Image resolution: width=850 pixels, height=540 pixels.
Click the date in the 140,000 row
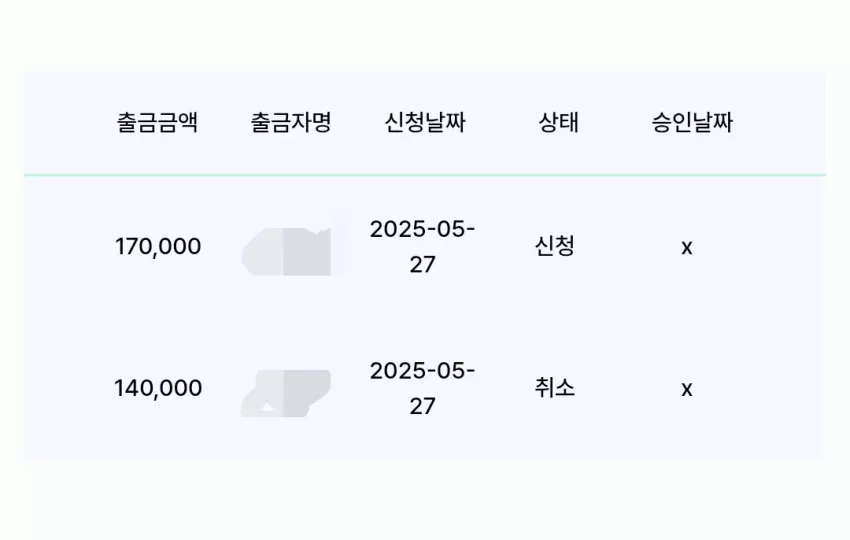point(422,388)
